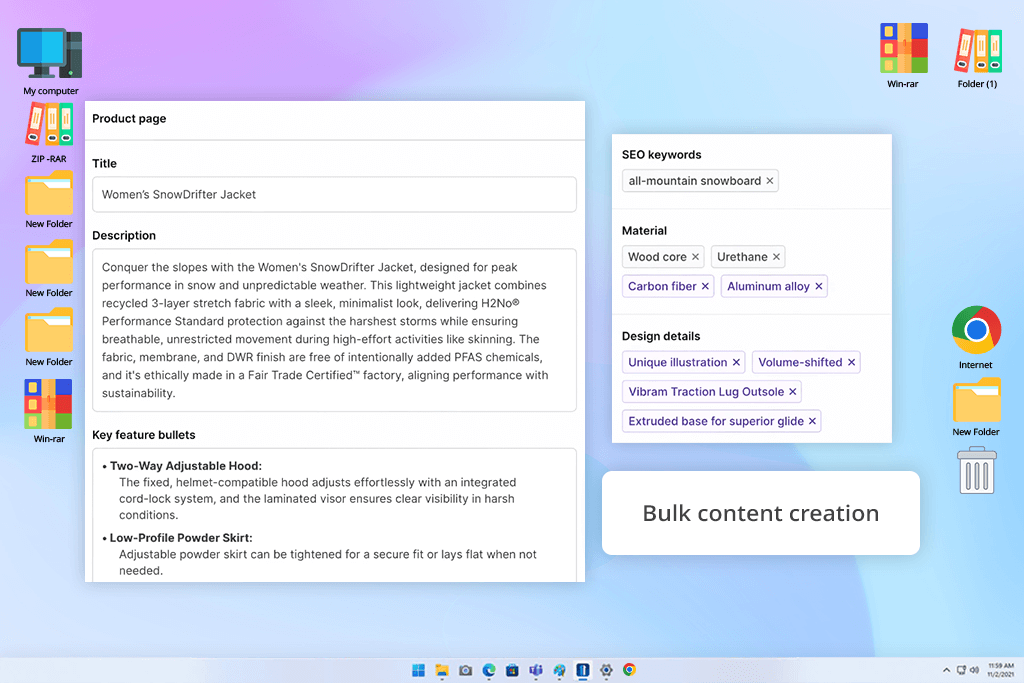The image size is (1024, 683).
Task: Open the network tray icon
Action: pos(961,670)
